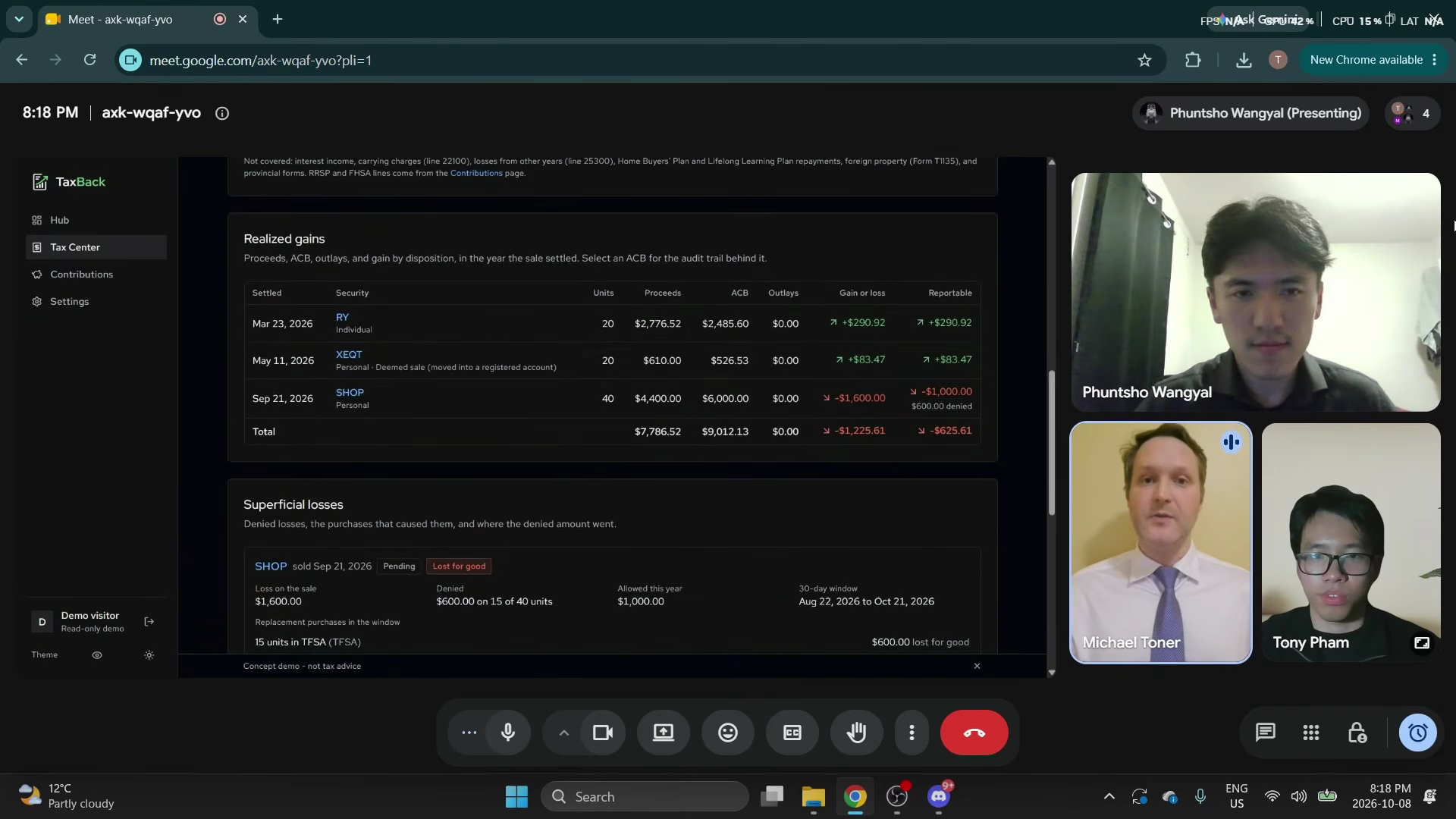The height and width of the screenshot is (819, 1456).
Task: Turn off the camera in Meet
Action: tap(603, 733)
